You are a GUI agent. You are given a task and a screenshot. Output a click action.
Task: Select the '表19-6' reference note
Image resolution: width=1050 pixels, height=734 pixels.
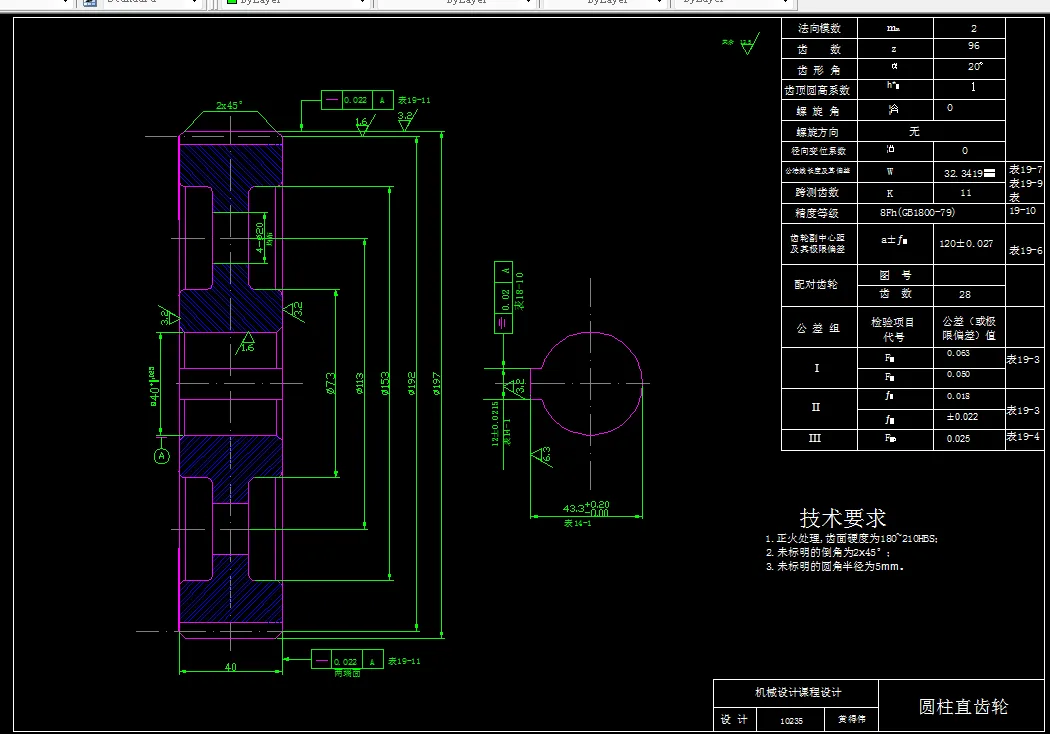[x=1025, y=250]
